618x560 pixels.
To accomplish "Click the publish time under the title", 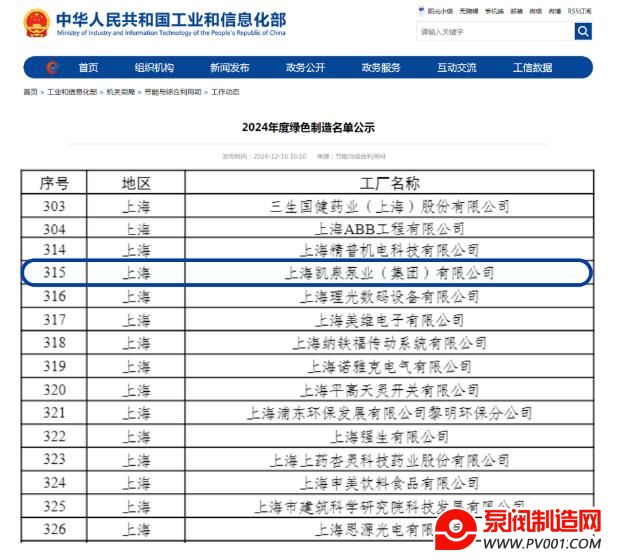I will pos(264,156).
